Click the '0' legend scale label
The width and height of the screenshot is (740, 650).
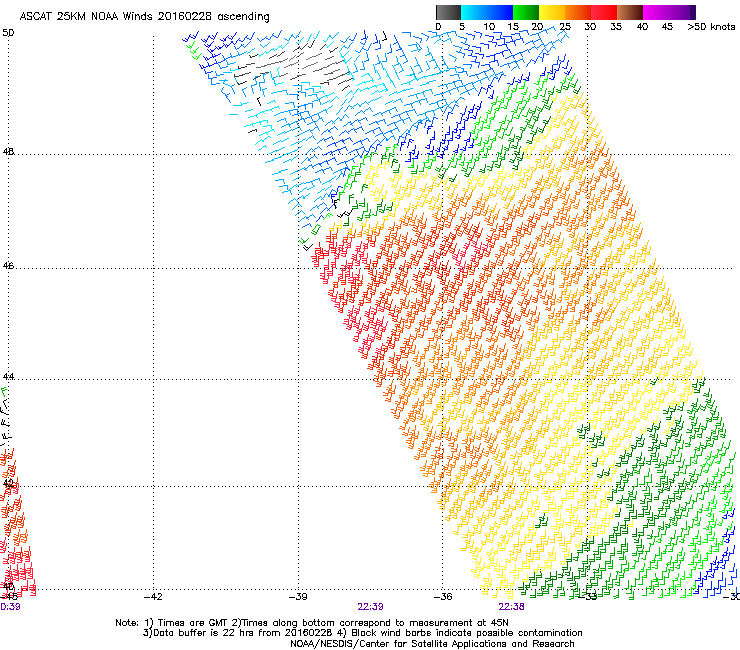click(x=438, y=27)
